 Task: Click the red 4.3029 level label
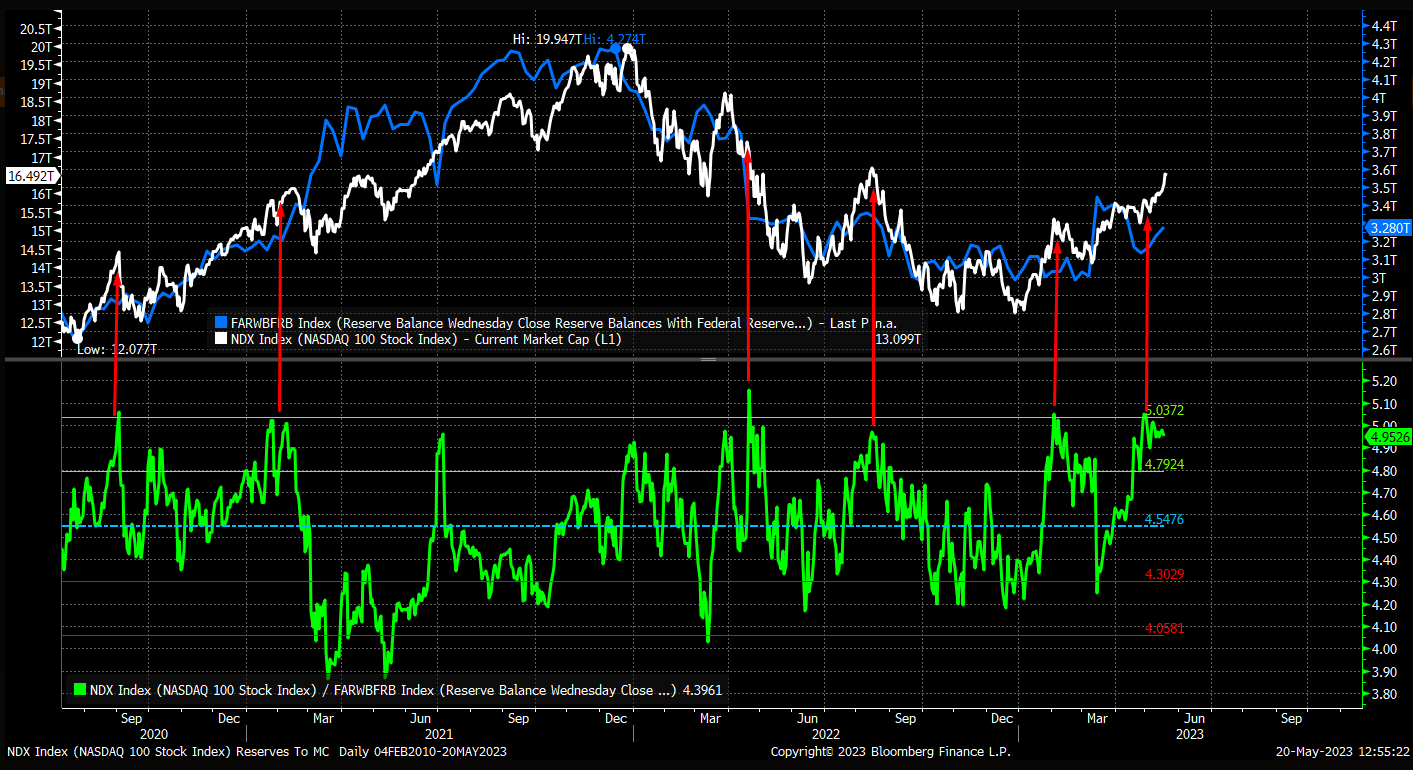(1164, 574)
